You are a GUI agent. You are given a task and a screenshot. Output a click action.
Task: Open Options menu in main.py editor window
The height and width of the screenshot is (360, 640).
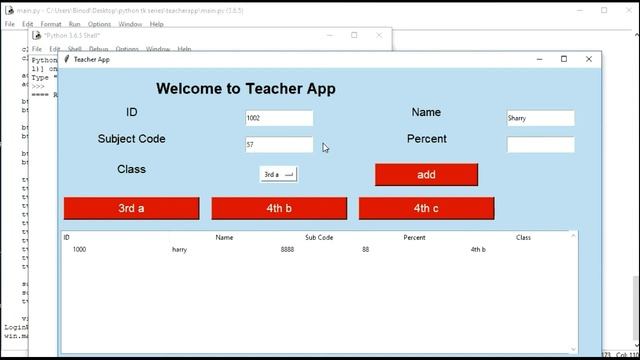click(x=99, y=24)
